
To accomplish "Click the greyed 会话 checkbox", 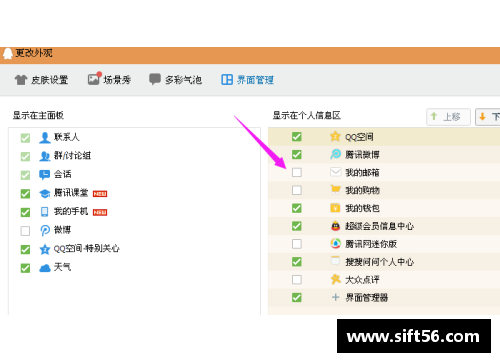I will [25, 175].
